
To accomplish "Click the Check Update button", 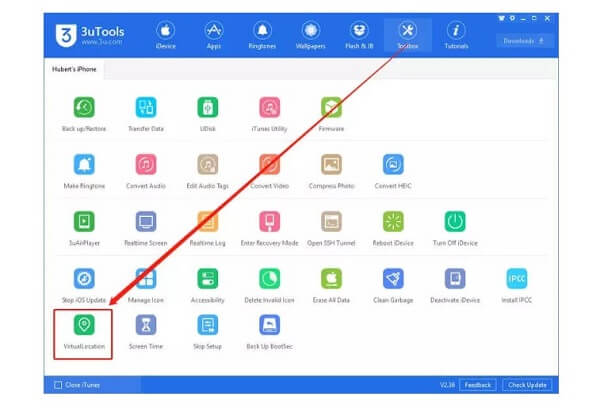I will pyautogui.click(x=527, y=385).
